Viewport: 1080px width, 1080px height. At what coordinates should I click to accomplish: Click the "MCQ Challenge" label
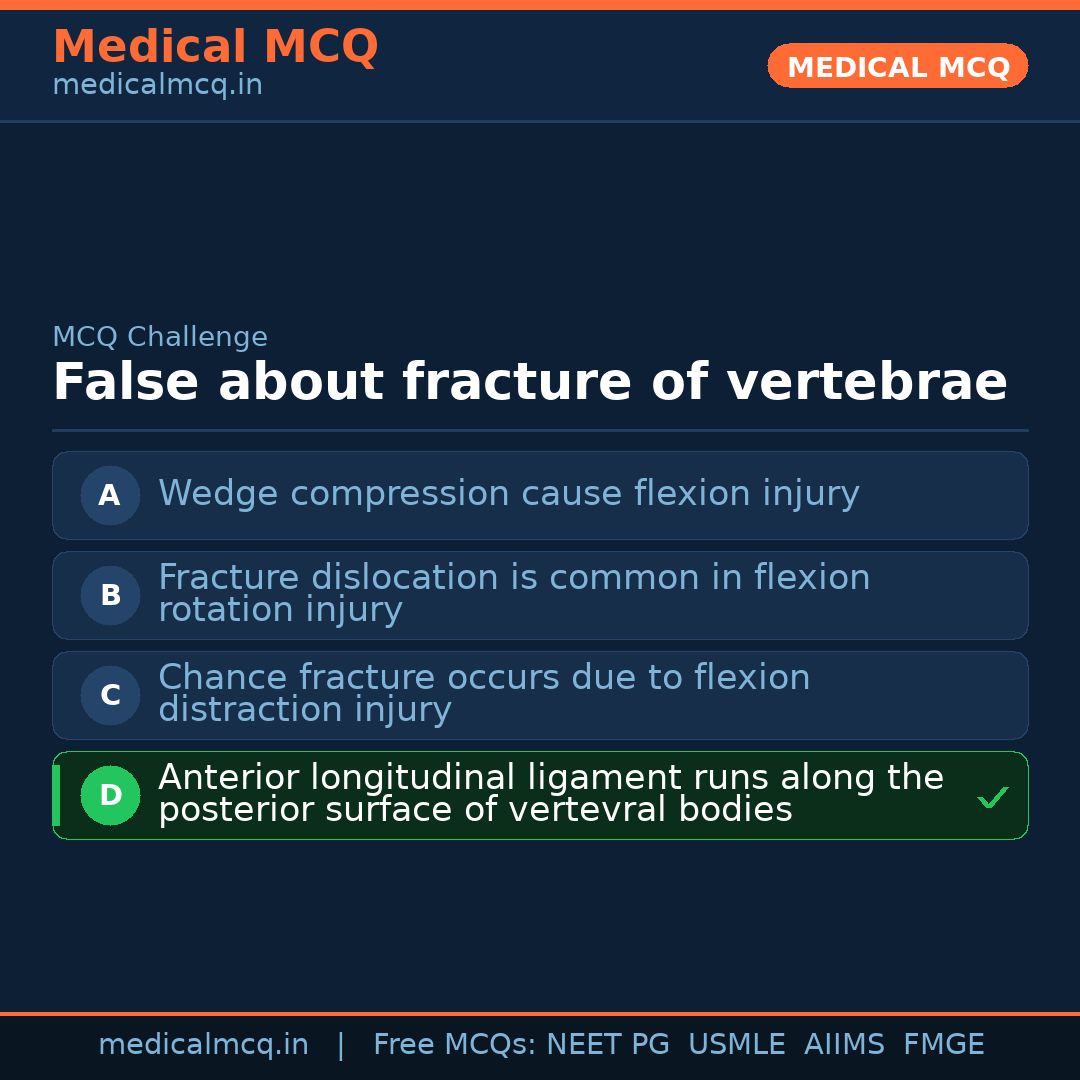(x=160, y=337)
